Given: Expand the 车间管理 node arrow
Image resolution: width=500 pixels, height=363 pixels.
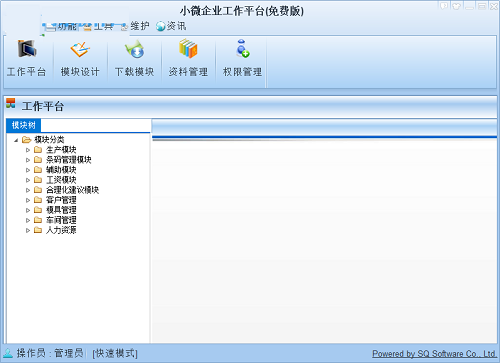Looking at the screenshot, I should 28,220.
